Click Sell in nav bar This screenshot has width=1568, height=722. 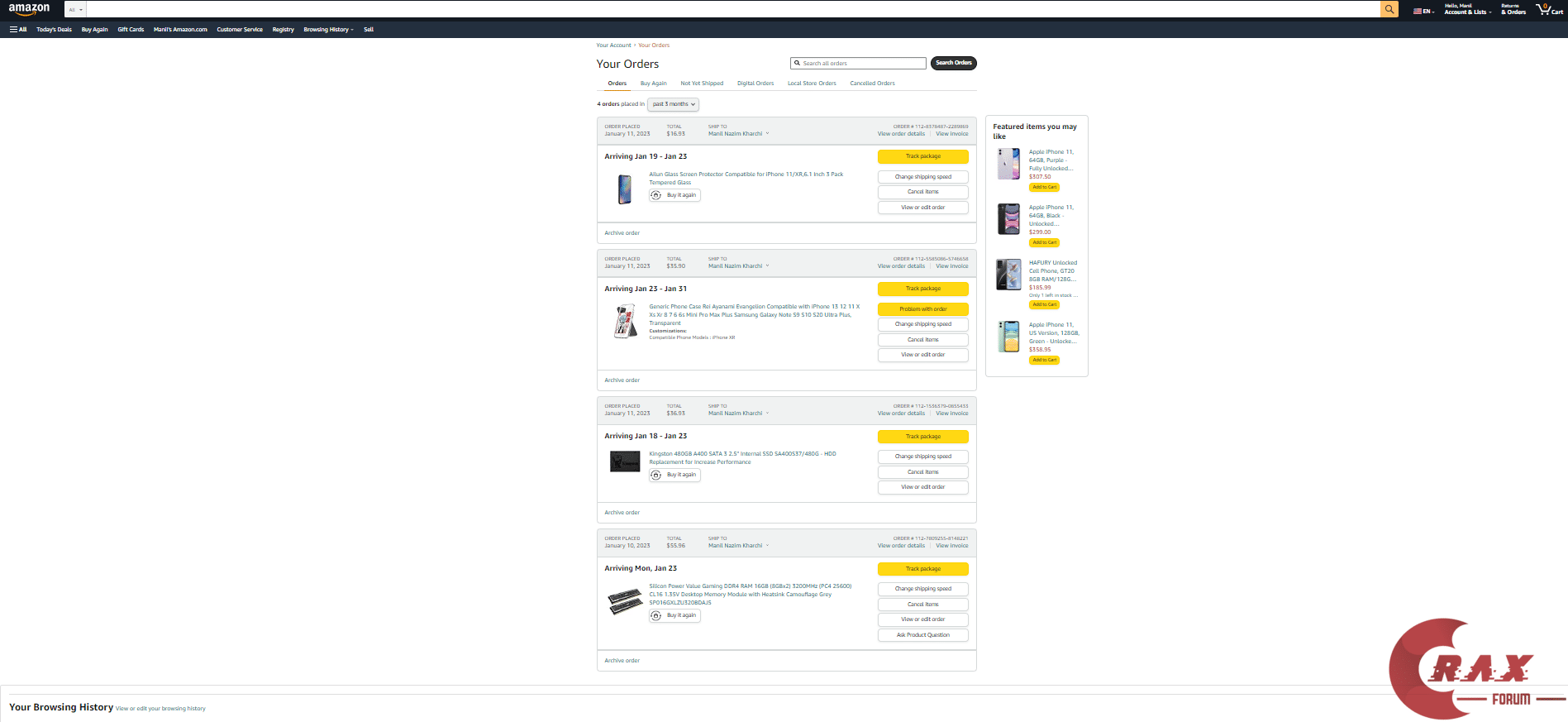[x=369, y=29]
